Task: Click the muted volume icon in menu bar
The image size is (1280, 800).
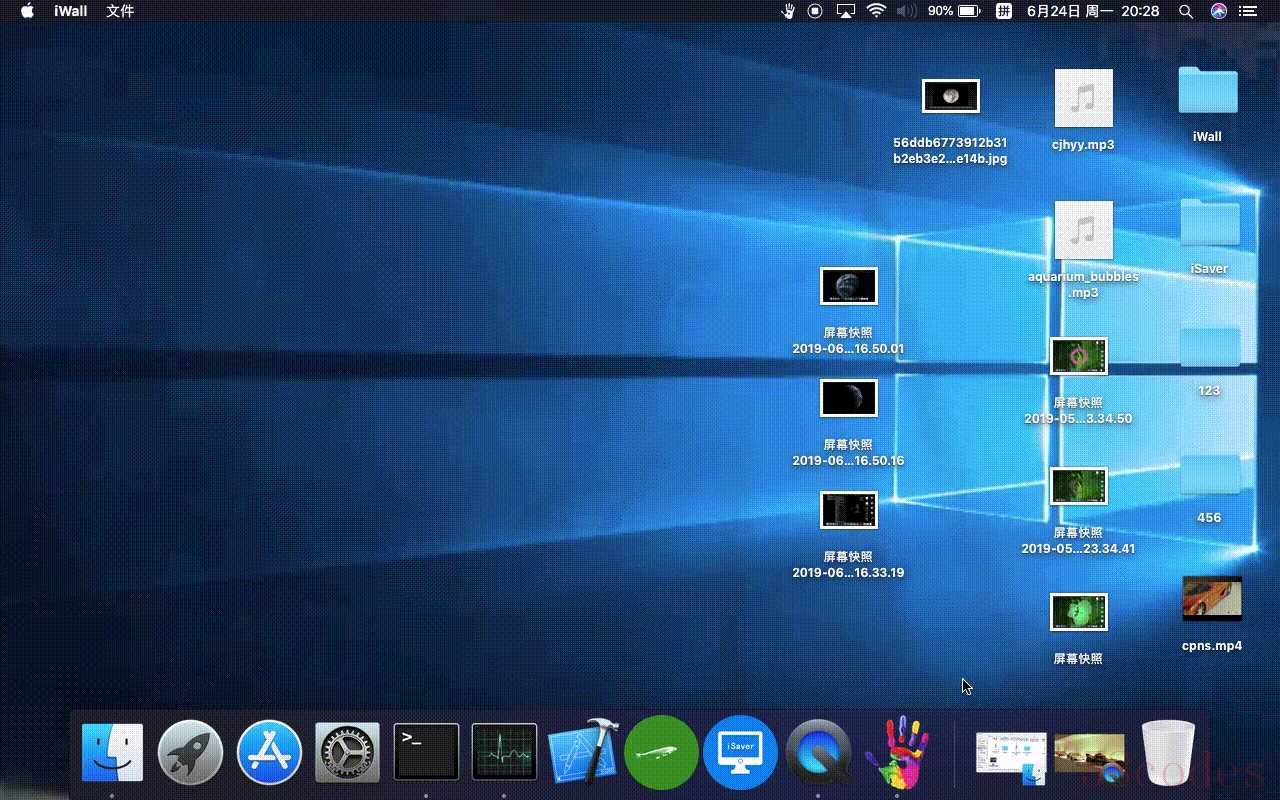Action: pyautogui.click(x=906, y=11)
